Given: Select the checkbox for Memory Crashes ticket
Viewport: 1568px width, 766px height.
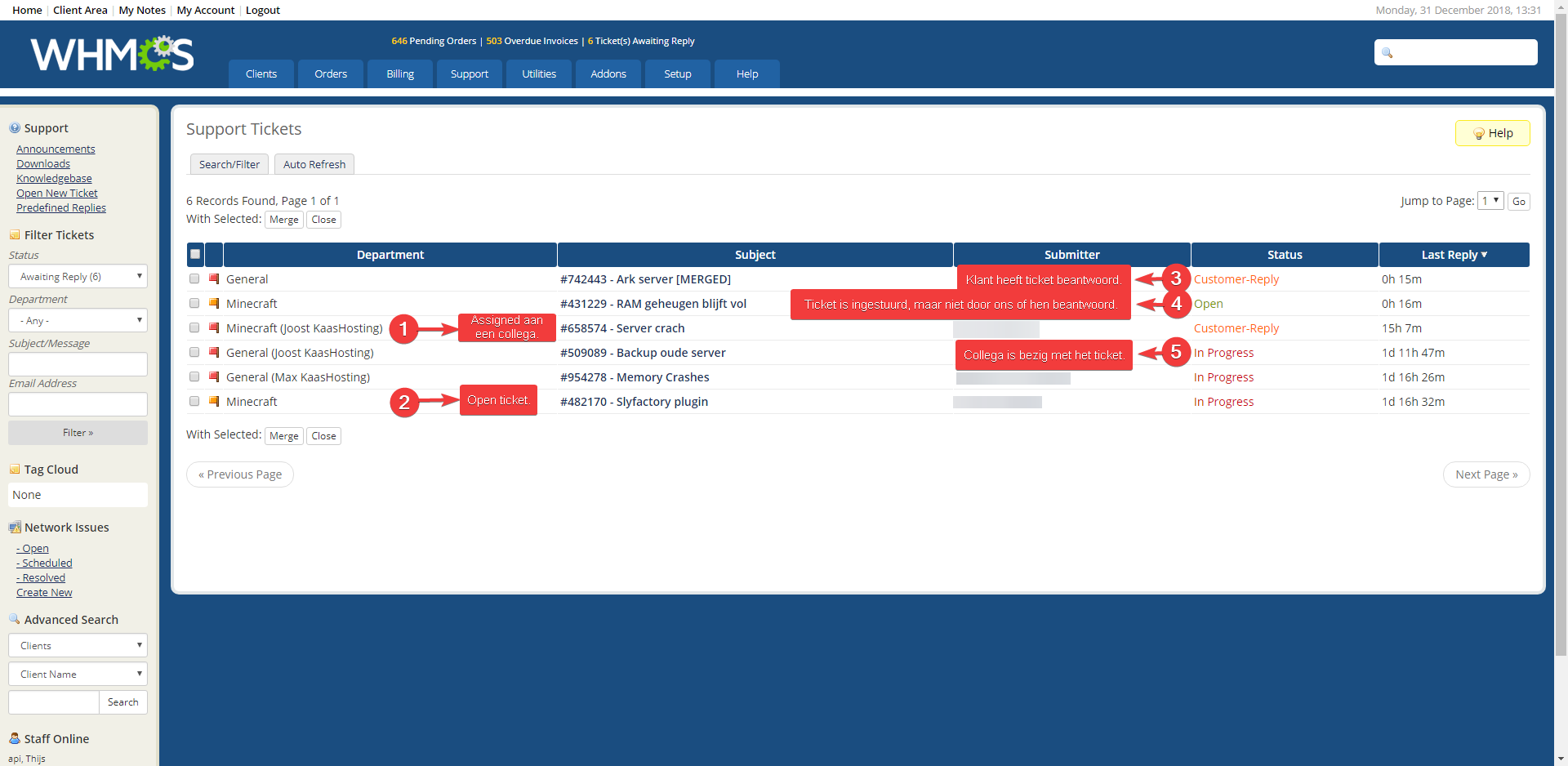Looking at the screenshot, I should [194, 376].
